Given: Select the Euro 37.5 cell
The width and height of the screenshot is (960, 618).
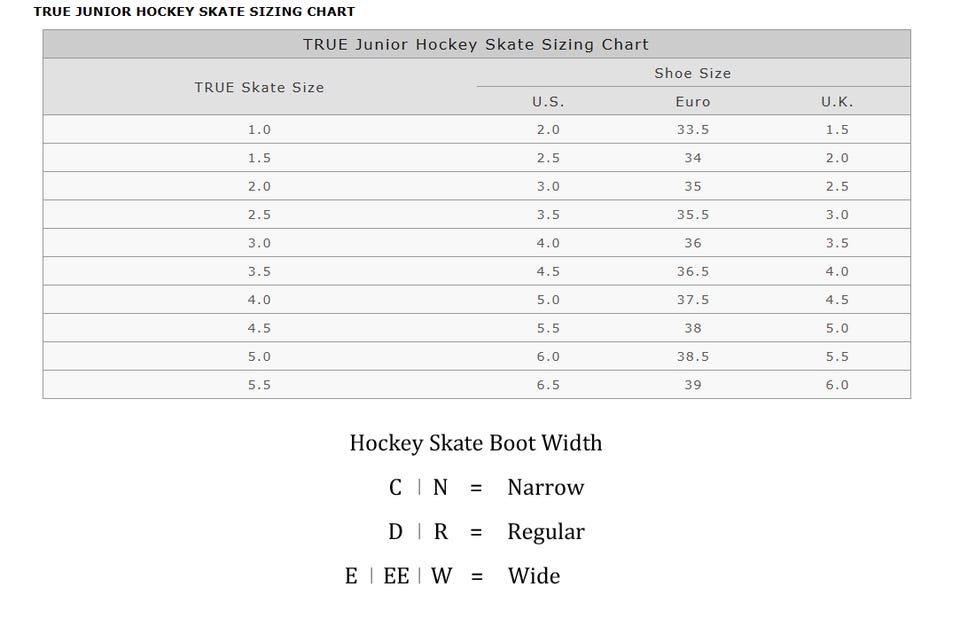Looking at the screenshot, I should pos(692,300).
